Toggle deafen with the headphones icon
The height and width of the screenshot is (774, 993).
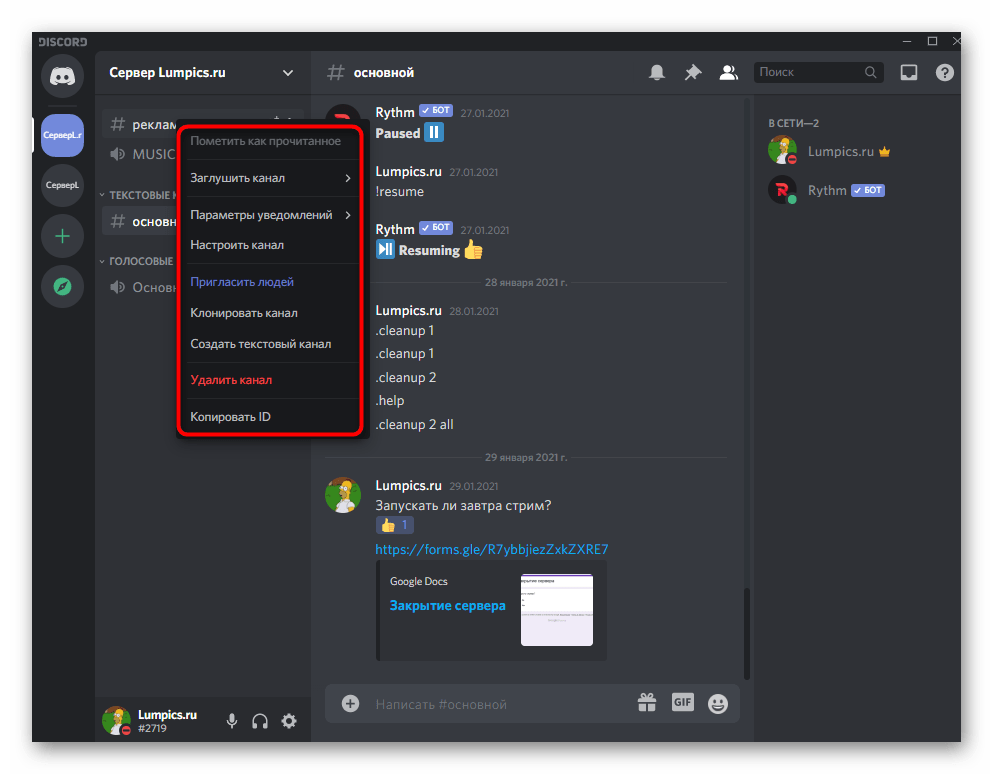click(x=260, y=720)
